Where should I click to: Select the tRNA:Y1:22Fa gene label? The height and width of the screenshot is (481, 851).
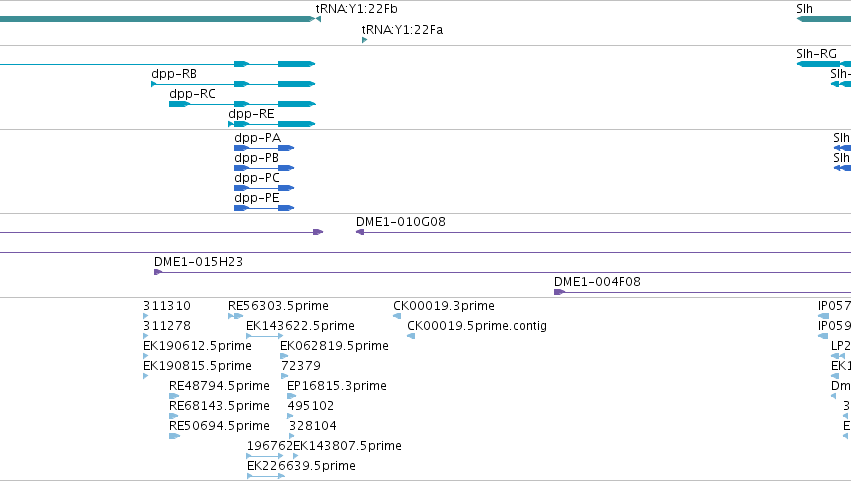click(402, 29)
